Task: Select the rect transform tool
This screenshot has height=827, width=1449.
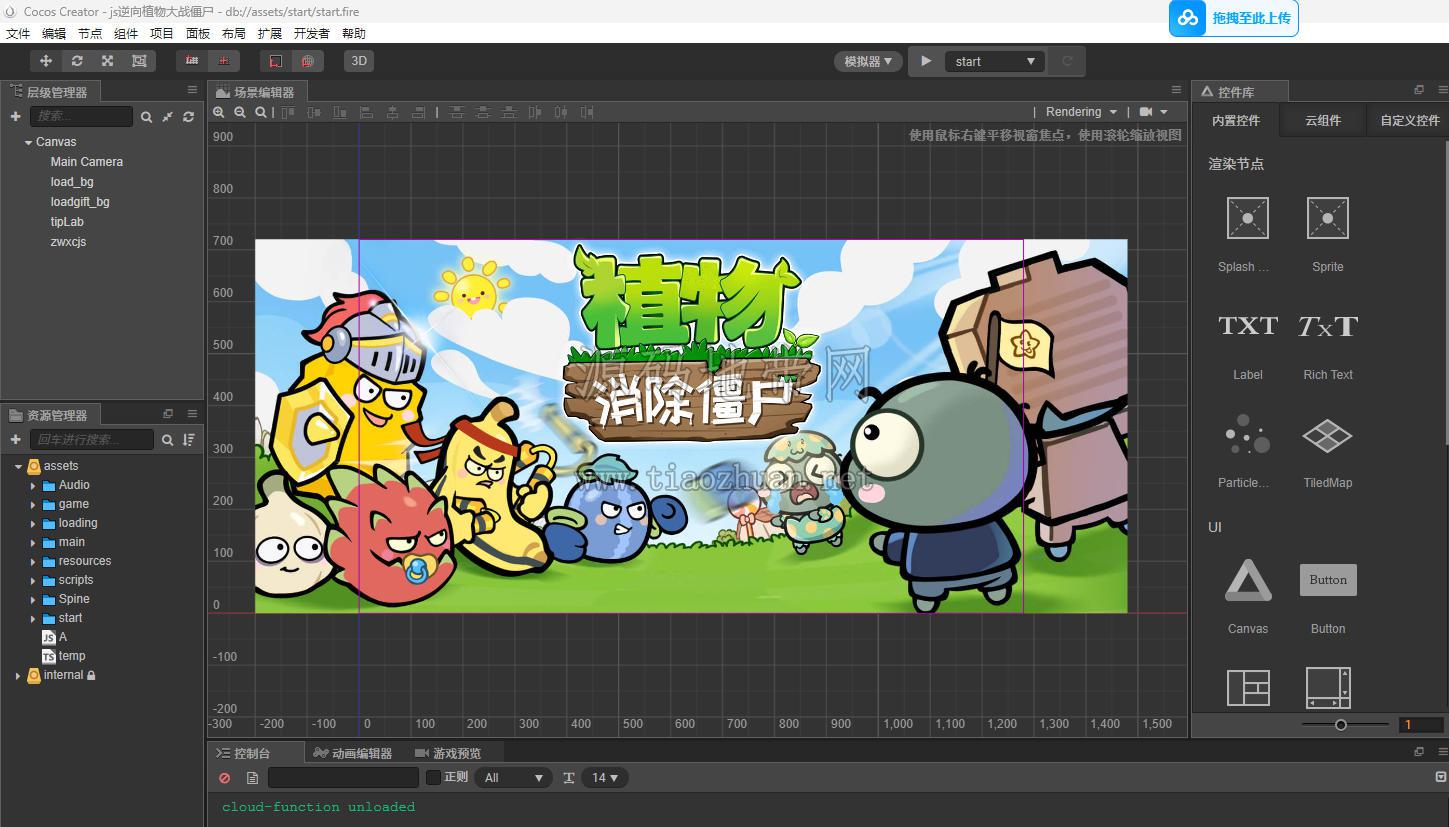Action: pyautogui.click(x=139, y=61)
